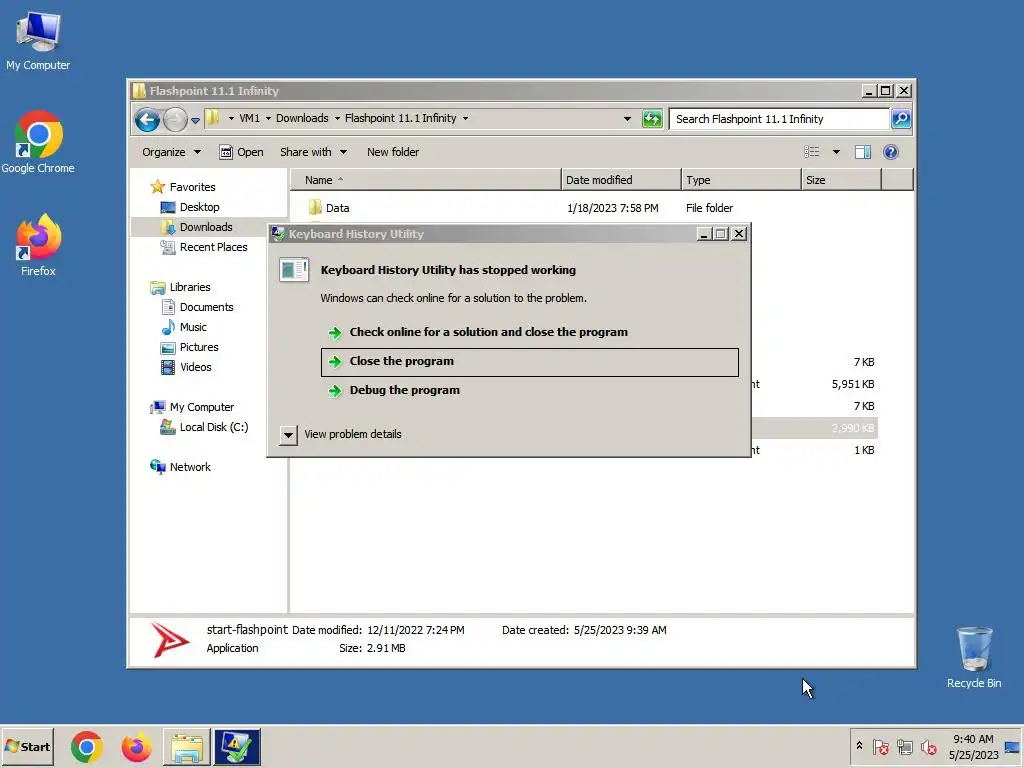Sort by Type column header
Viewport: 1024px width, 768px height.
[741, 180]
